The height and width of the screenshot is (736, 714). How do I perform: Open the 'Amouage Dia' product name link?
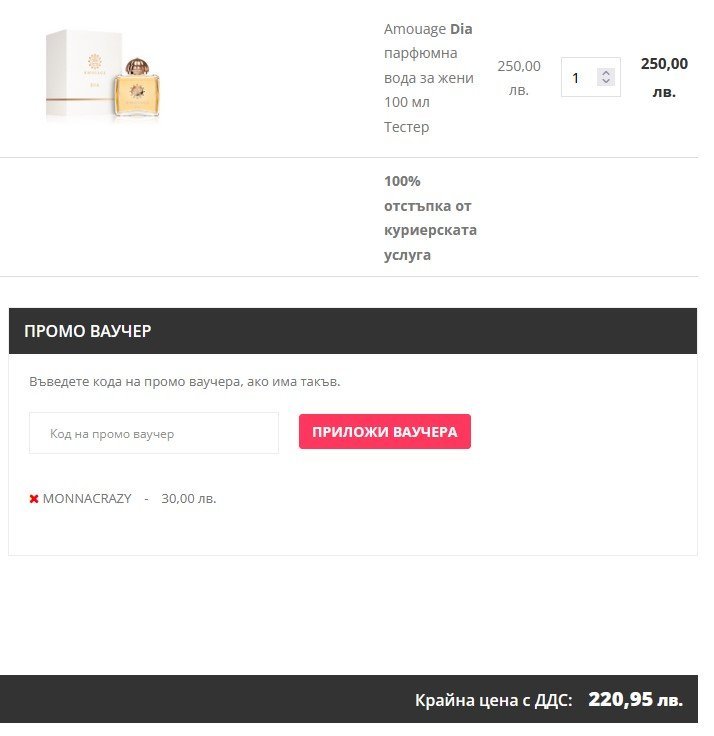coord(428,29)
